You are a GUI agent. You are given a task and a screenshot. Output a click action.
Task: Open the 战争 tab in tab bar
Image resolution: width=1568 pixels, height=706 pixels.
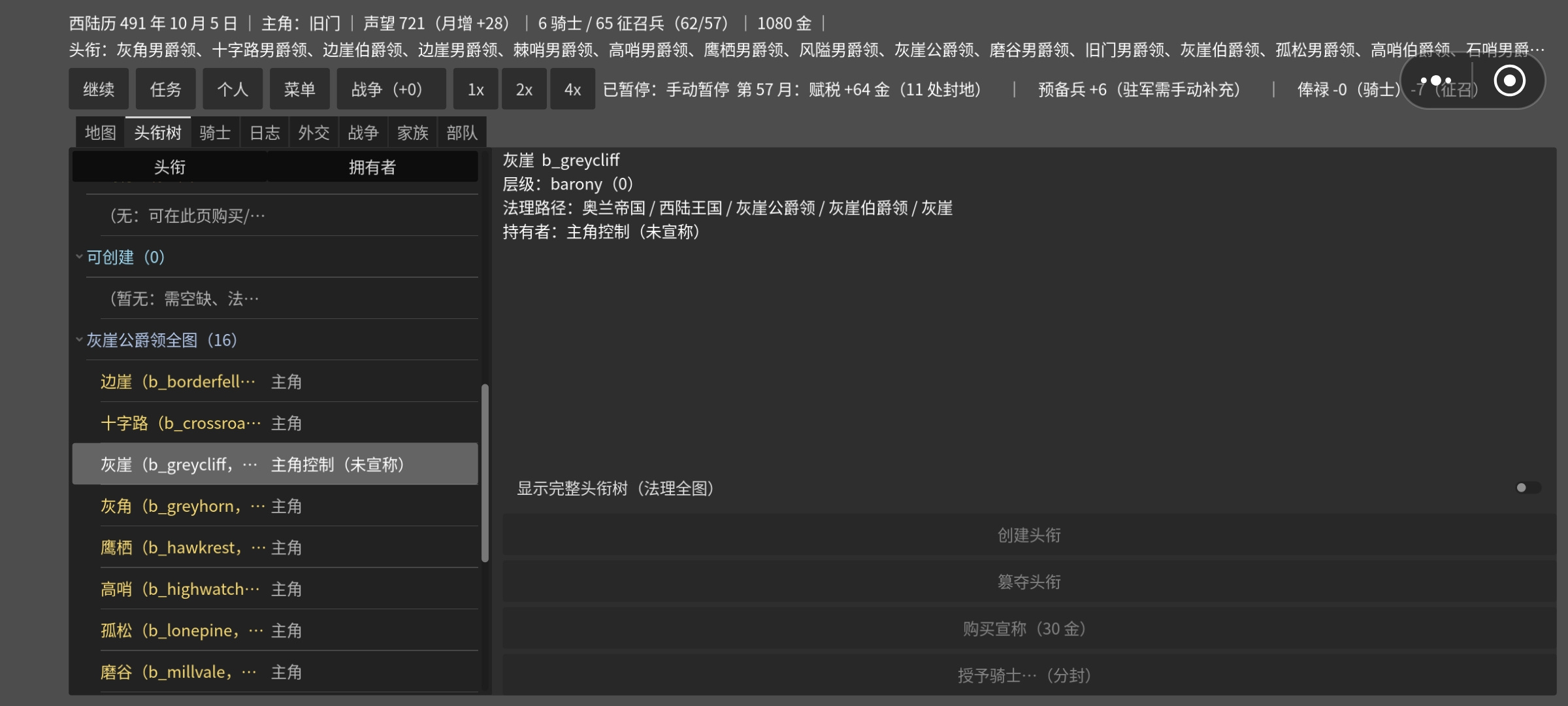(363, 133)
